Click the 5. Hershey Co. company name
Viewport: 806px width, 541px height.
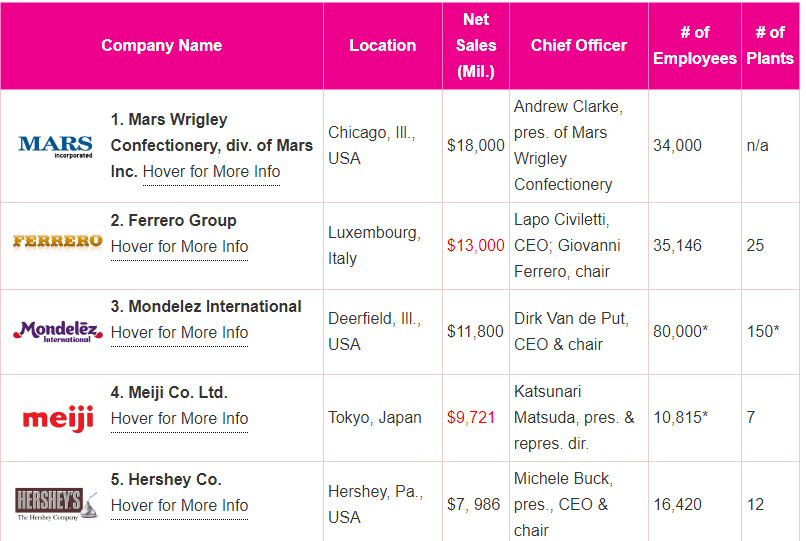click(166, 480)
